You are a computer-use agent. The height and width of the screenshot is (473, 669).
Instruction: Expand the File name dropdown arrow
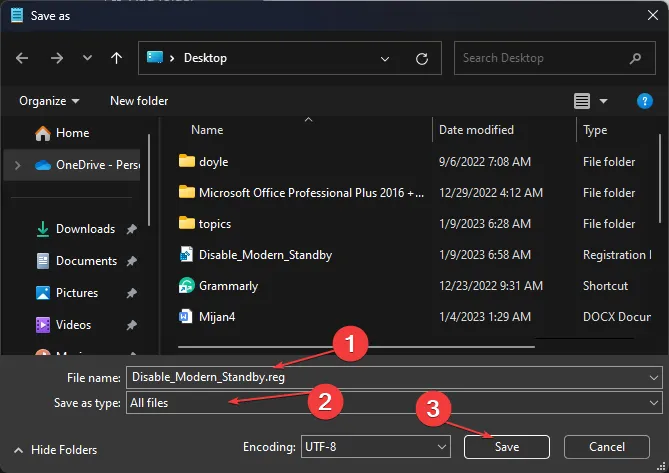click(x=654, y=377)
